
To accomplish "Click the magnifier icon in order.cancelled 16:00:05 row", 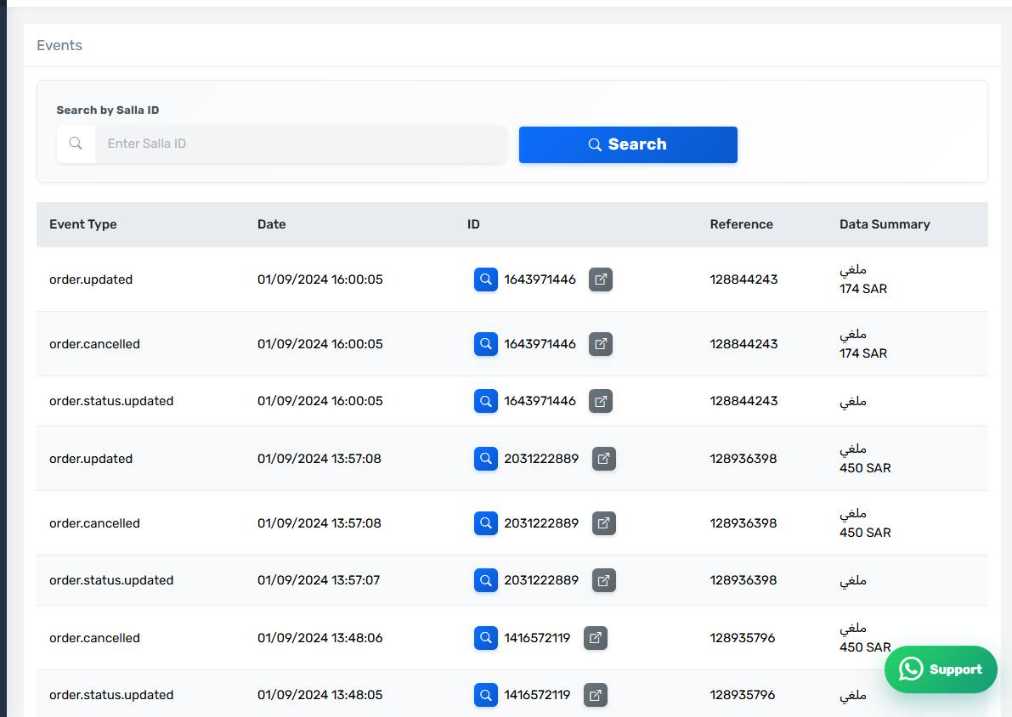I will tap(485, 344).
